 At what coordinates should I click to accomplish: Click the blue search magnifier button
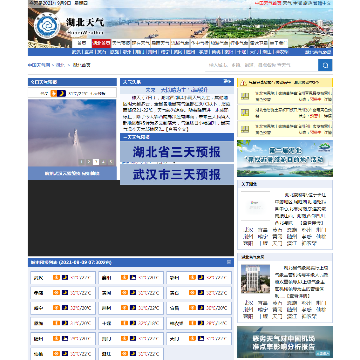tap(325, 65)
